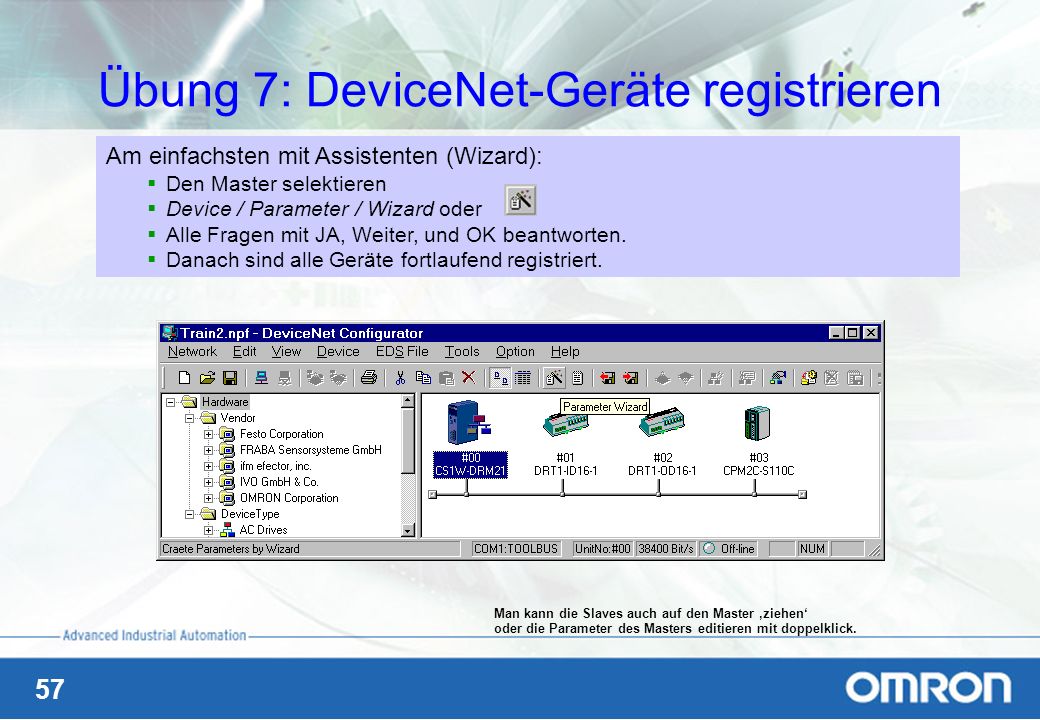Save the network with the floppy icon
The height and width of the screenshot is (720, 1040).
coord(230,378)
